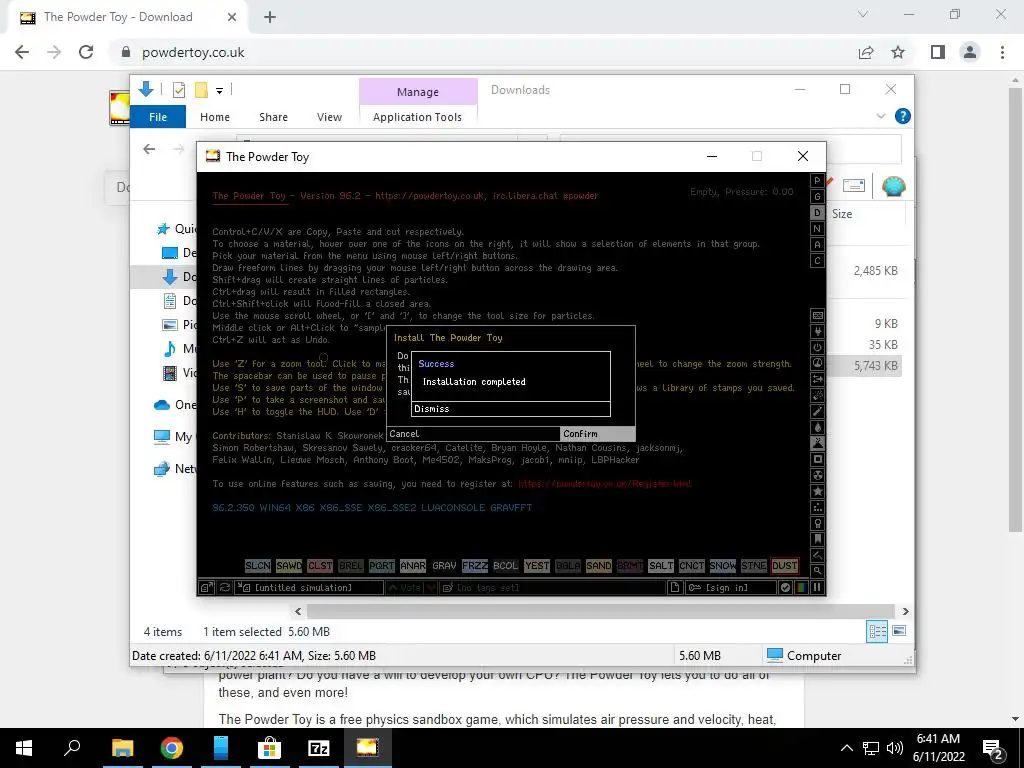The height and width of the screenshot is (768, 1024).
Task: Click Downloads arrow icon in Explorer sidebar
Action: point(170,277)
